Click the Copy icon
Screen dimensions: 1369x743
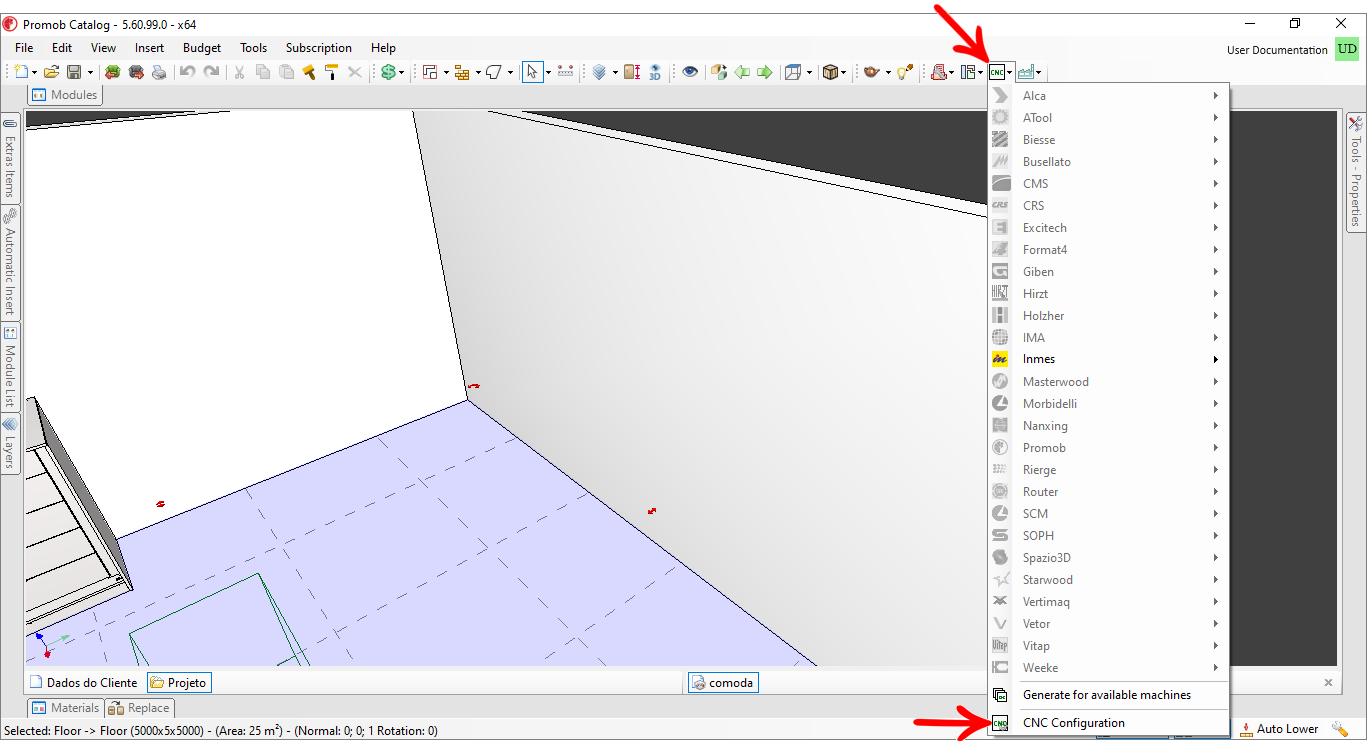pos(263,72)
